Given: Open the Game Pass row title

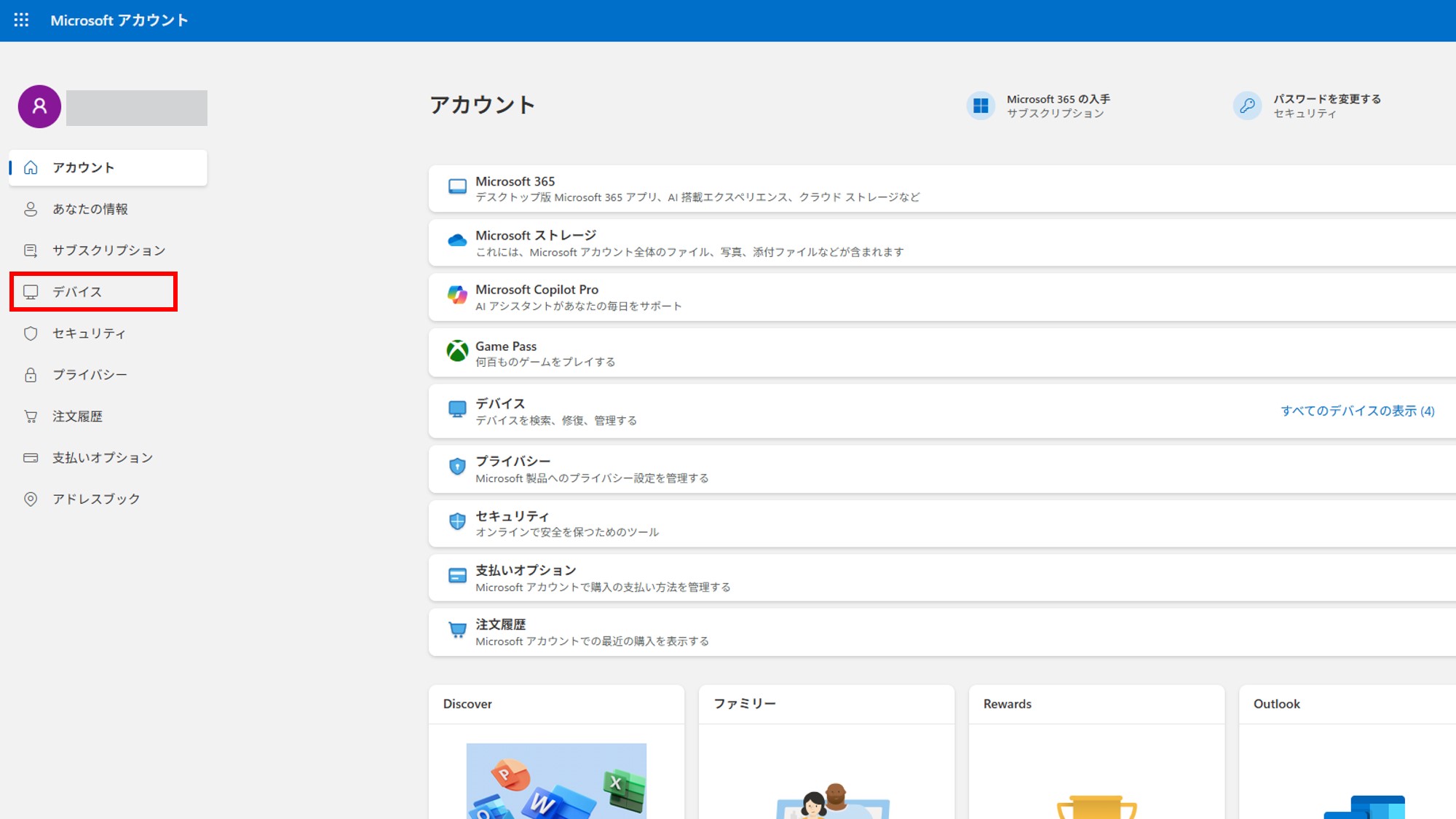Looking at the screenshot, I should (506, 347).
